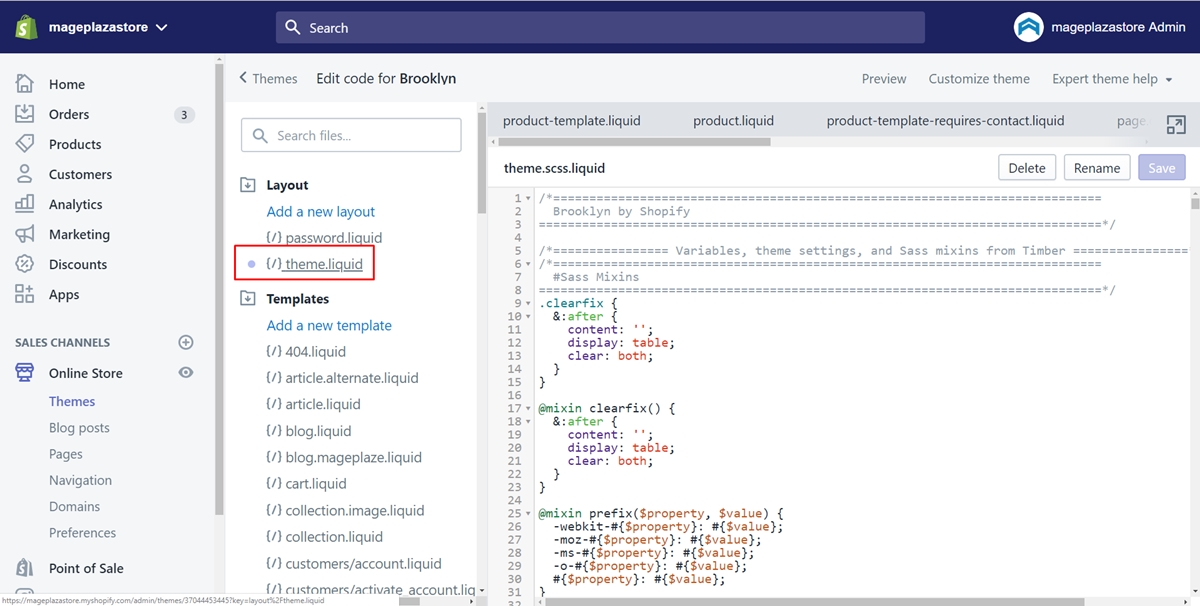Go to Products page

pyautogui.click(x=75, y=144)
